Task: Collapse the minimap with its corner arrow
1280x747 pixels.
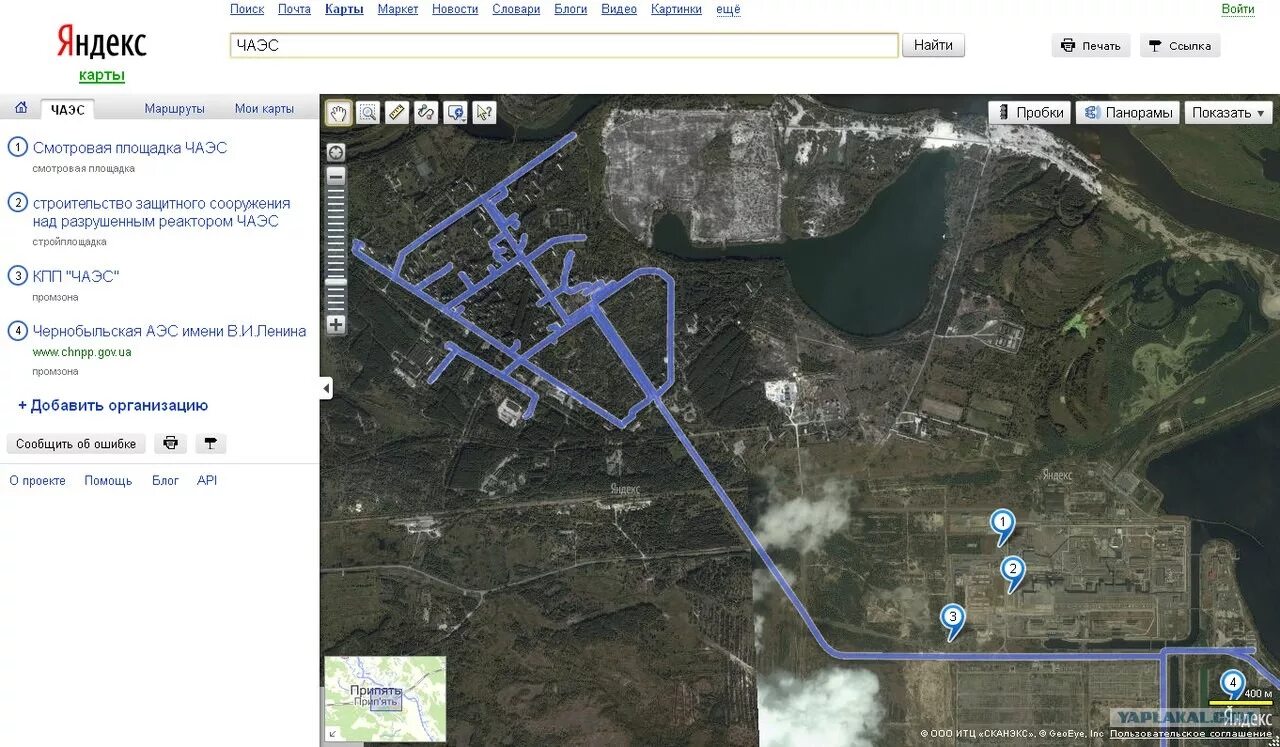Action: (333, 733)
